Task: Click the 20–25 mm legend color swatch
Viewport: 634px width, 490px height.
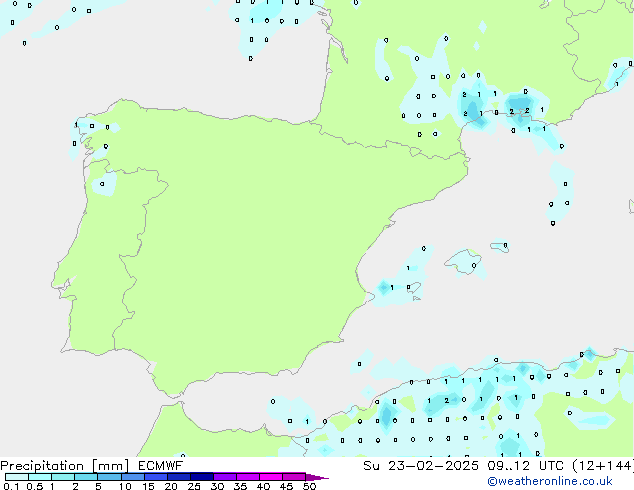Action: [x=178, y=477]
